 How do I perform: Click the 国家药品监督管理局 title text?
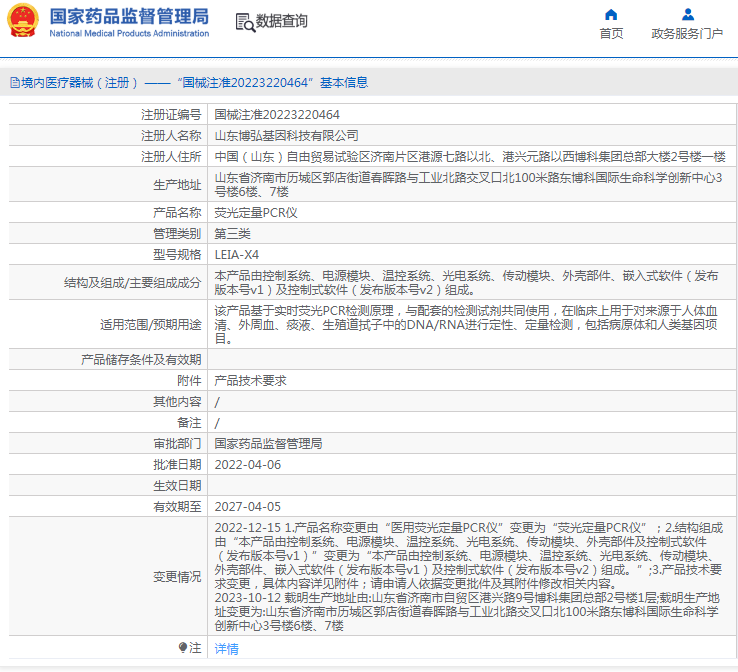tap(129, 15)
